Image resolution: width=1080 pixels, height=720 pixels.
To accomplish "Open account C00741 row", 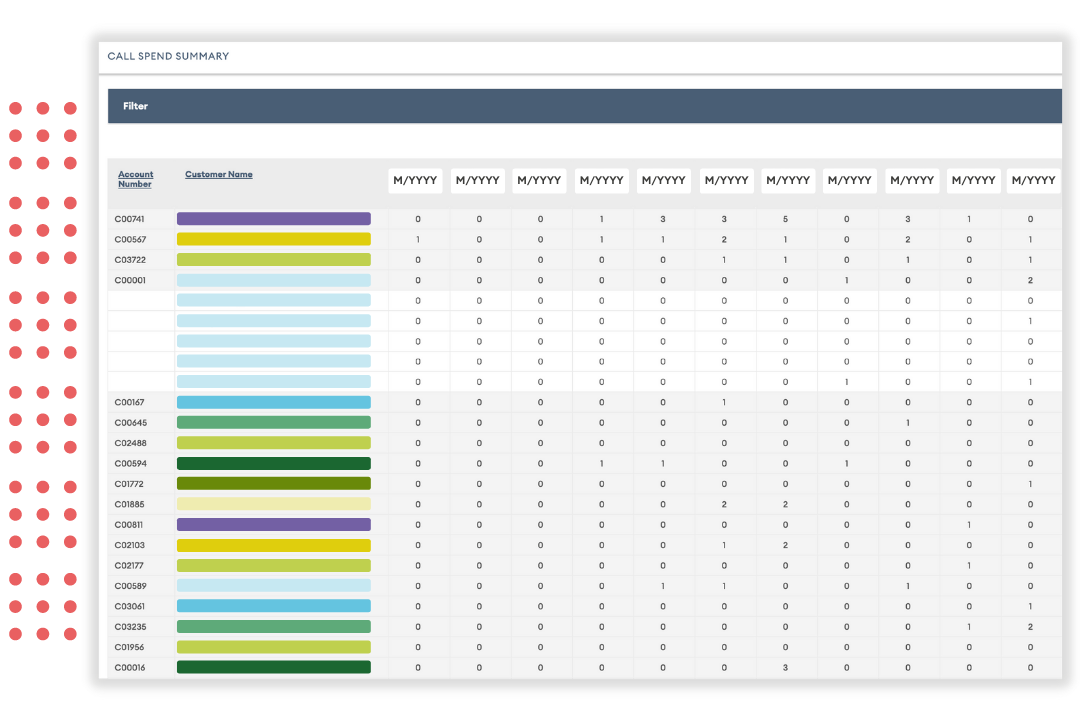I will pyautogui.click(x=129, y=219).
